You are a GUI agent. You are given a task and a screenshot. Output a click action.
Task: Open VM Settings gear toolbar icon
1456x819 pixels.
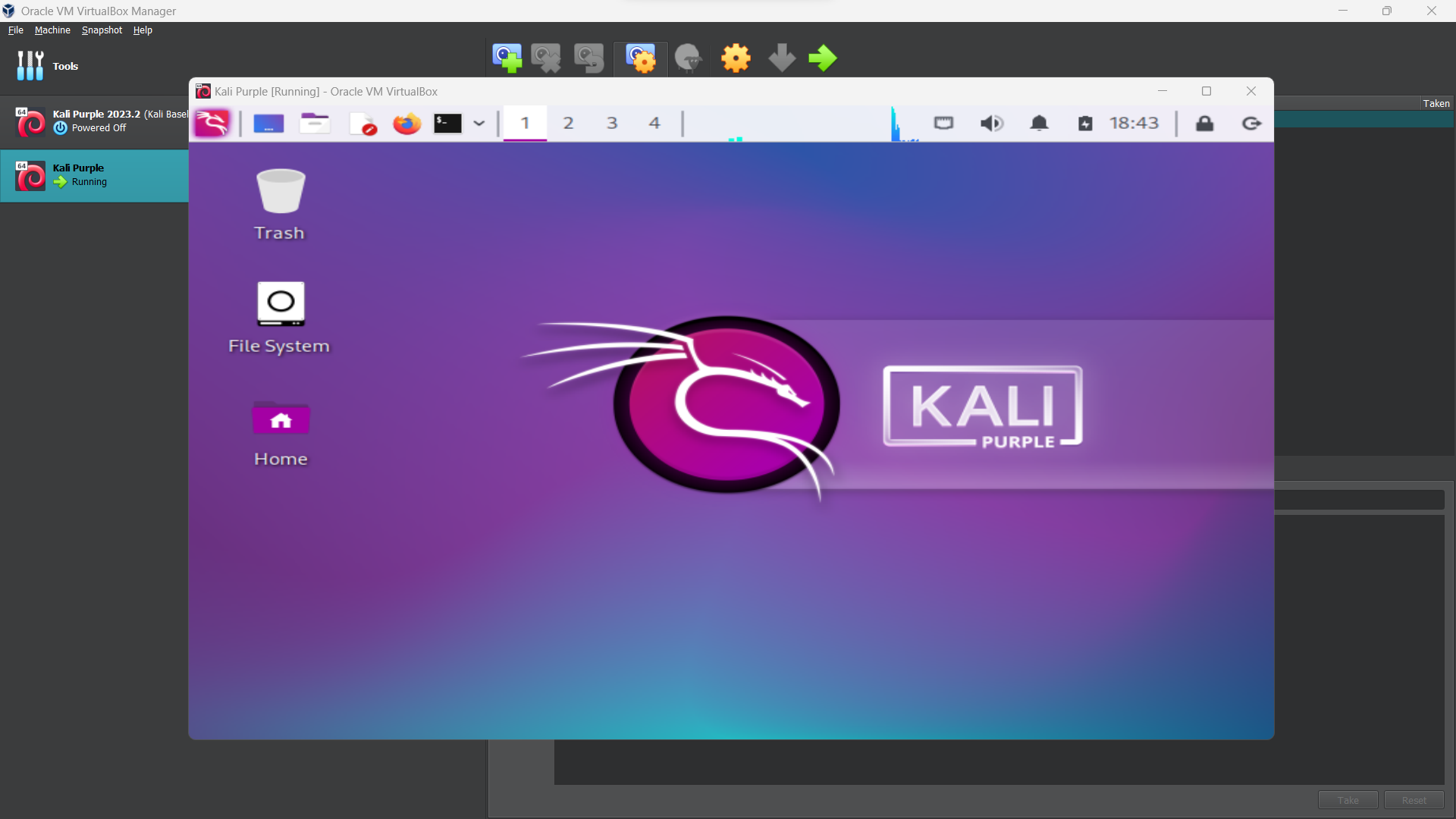tap(736, 58)
